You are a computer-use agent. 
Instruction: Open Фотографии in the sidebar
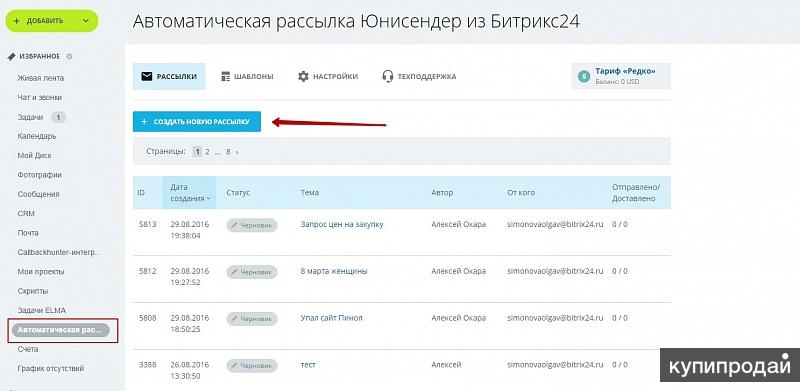40,175
